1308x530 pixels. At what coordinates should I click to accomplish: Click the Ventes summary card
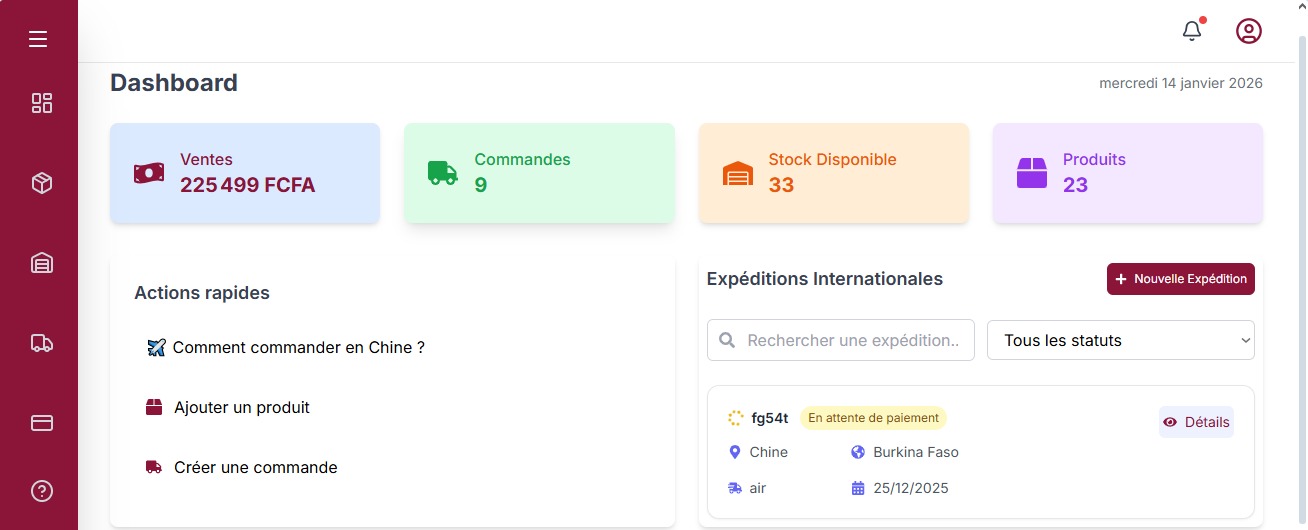(245, 173)
